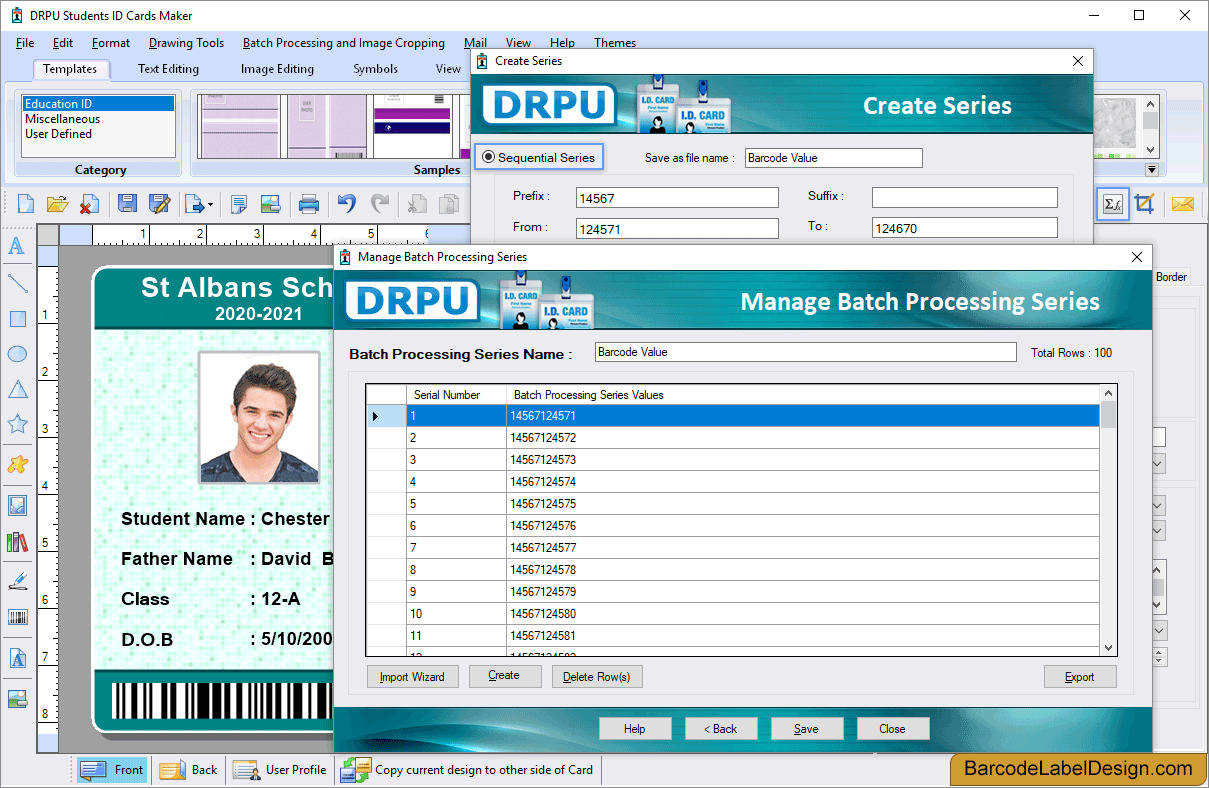Screen dimensions: 1209x788
Task: Click the batch processing series sigma icon
Action: [x=1113, y=204]
